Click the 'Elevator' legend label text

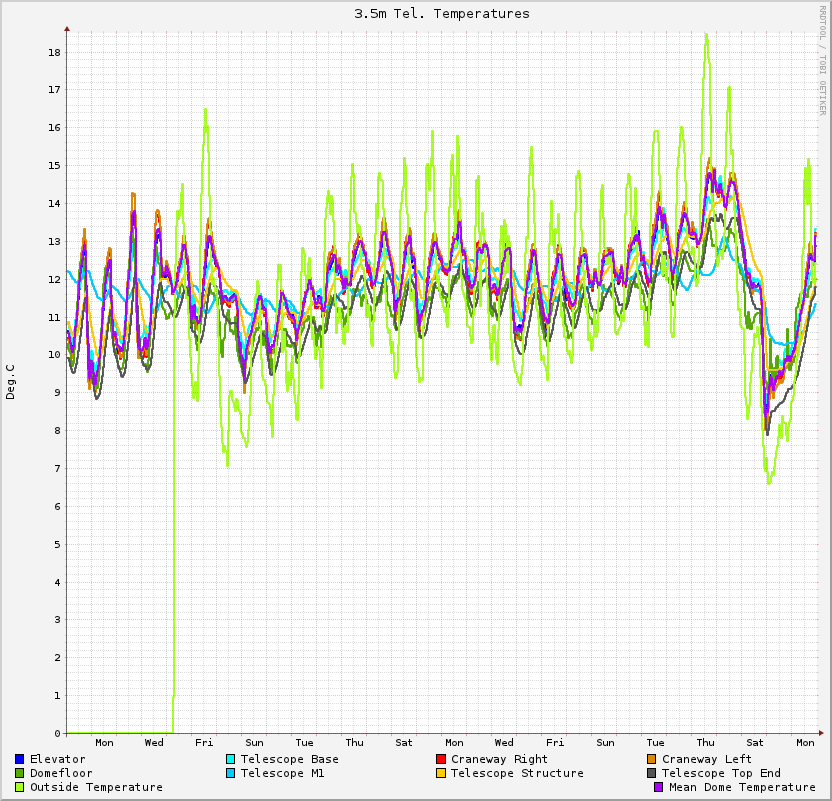click(x=58, y=759)
